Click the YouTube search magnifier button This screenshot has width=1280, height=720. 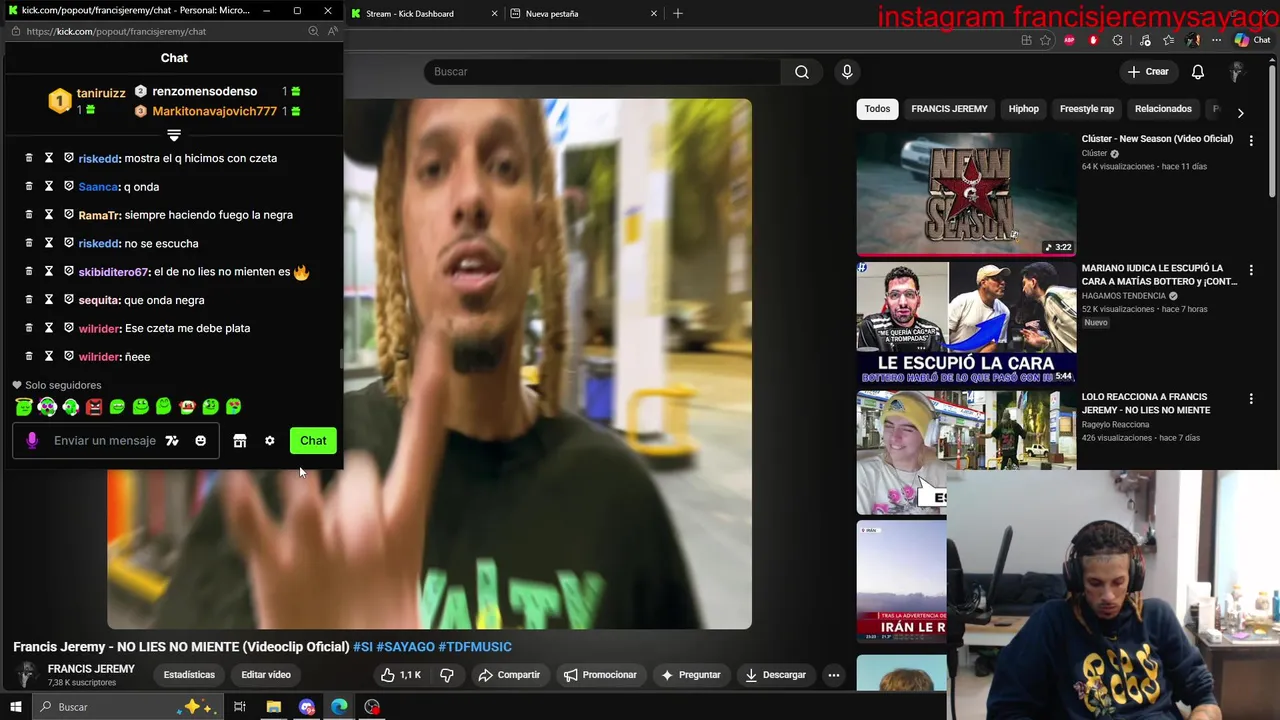[802, 72]
